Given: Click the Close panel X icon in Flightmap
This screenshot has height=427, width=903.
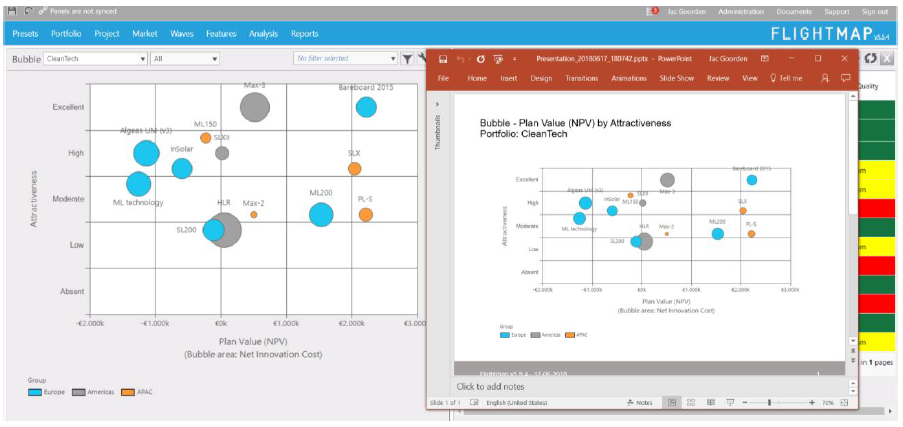Looking at the screenshot, I should [887, 58].
